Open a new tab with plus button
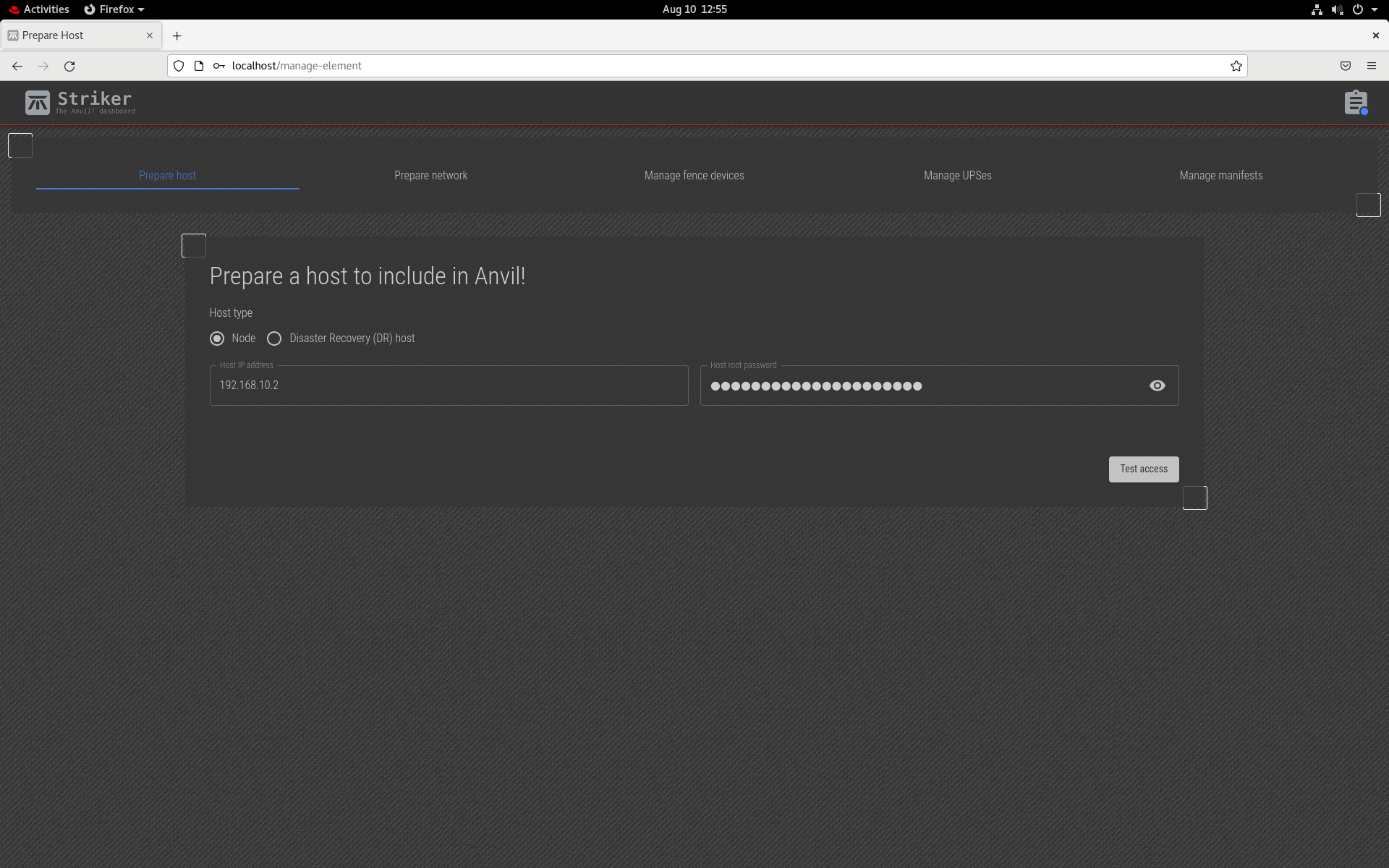This screenshot has height=868, width=1389. click(x=177, y=35)
